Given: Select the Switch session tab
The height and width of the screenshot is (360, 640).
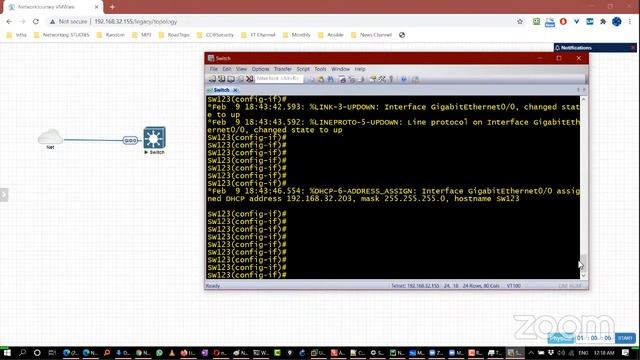Looking at the screenshot, I should 221,90.
